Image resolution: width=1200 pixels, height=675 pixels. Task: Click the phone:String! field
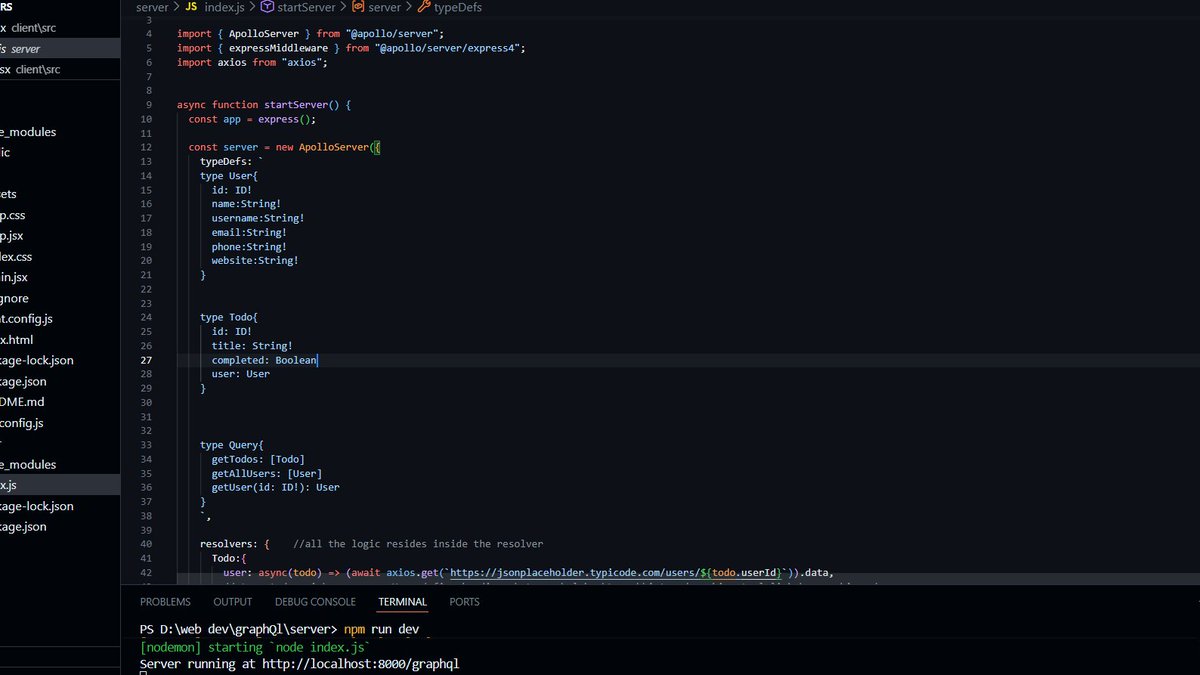[x=249, y=246]
